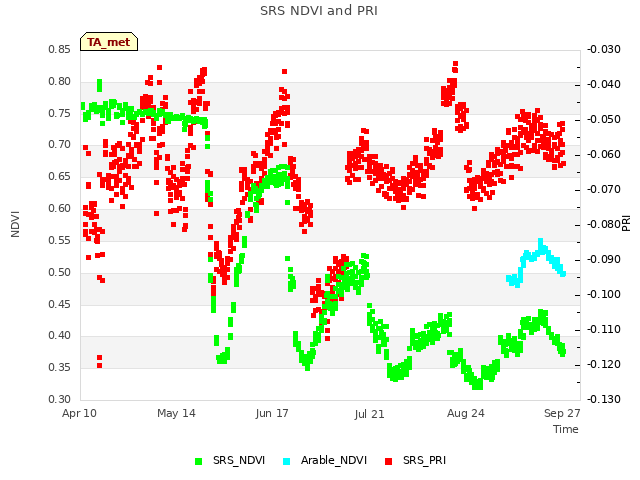Screen dimensions: 640x480
Task: Click the -0.050 PRI axis value
Action: [x=604, y=120]
